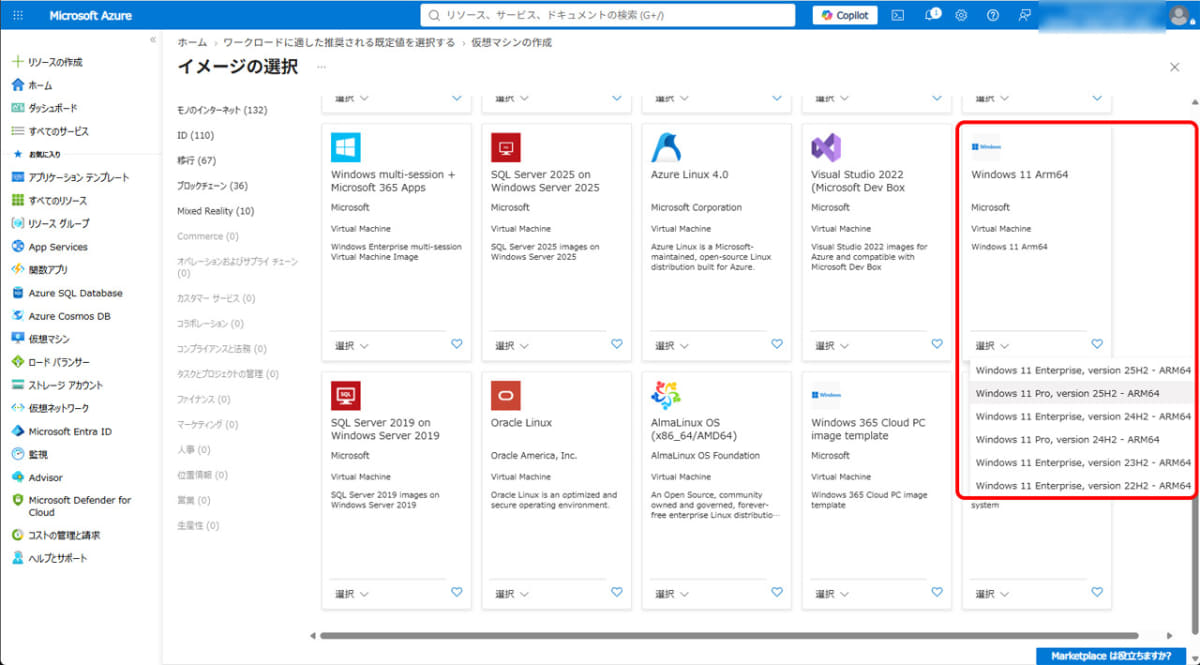Favorite Azure Linux 4.0 card heart
Screen dimensions: 1200x665
[x=777, y=344]
